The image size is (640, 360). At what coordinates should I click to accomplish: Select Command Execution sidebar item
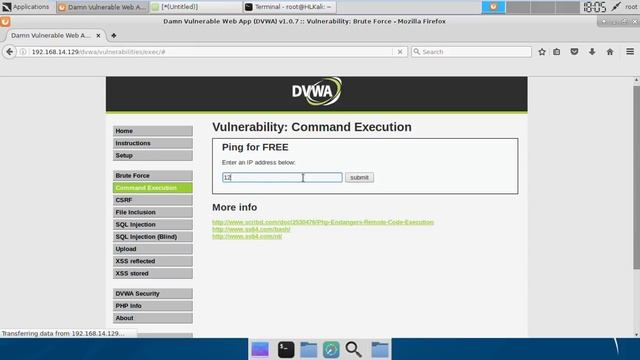pyautogui.click(x=153, y=187)
